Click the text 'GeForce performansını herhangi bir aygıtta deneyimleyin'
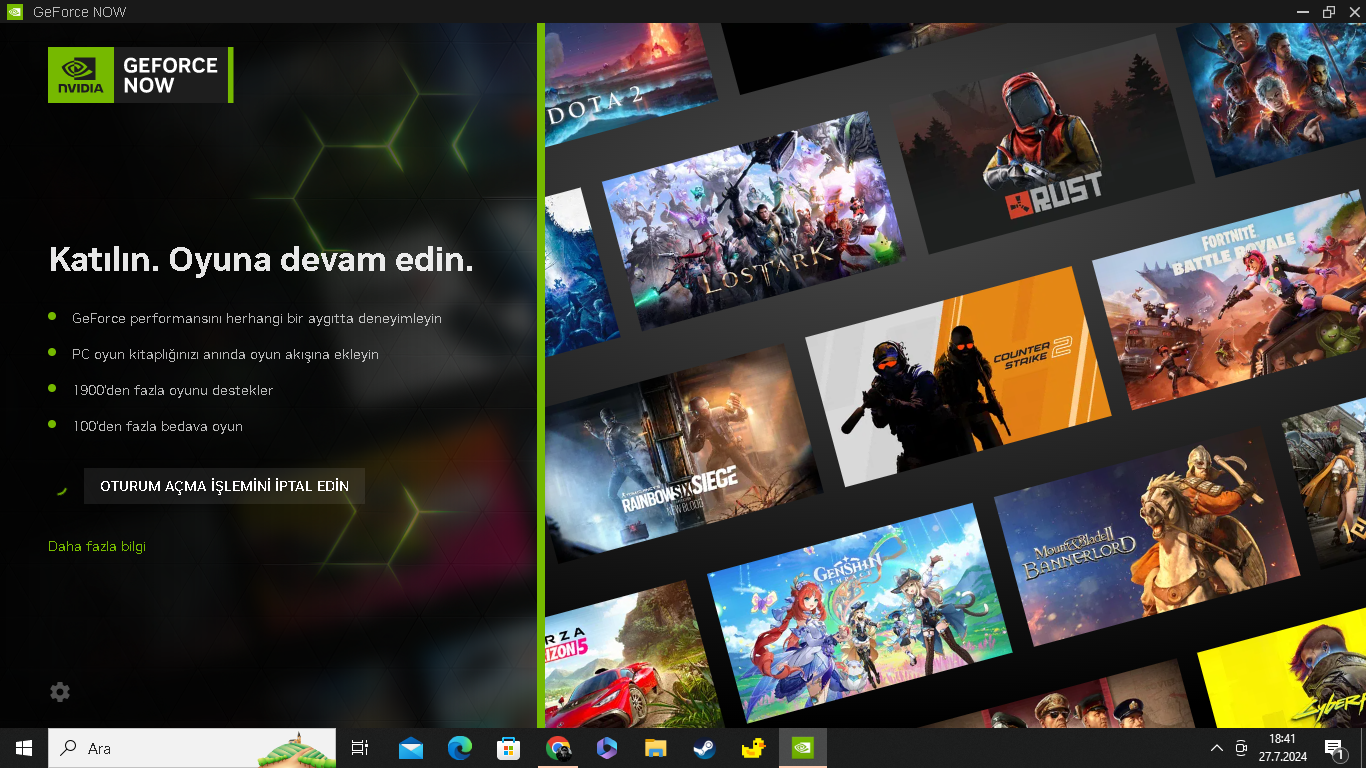Viewport: 1366px width, 768px height. 257,318
